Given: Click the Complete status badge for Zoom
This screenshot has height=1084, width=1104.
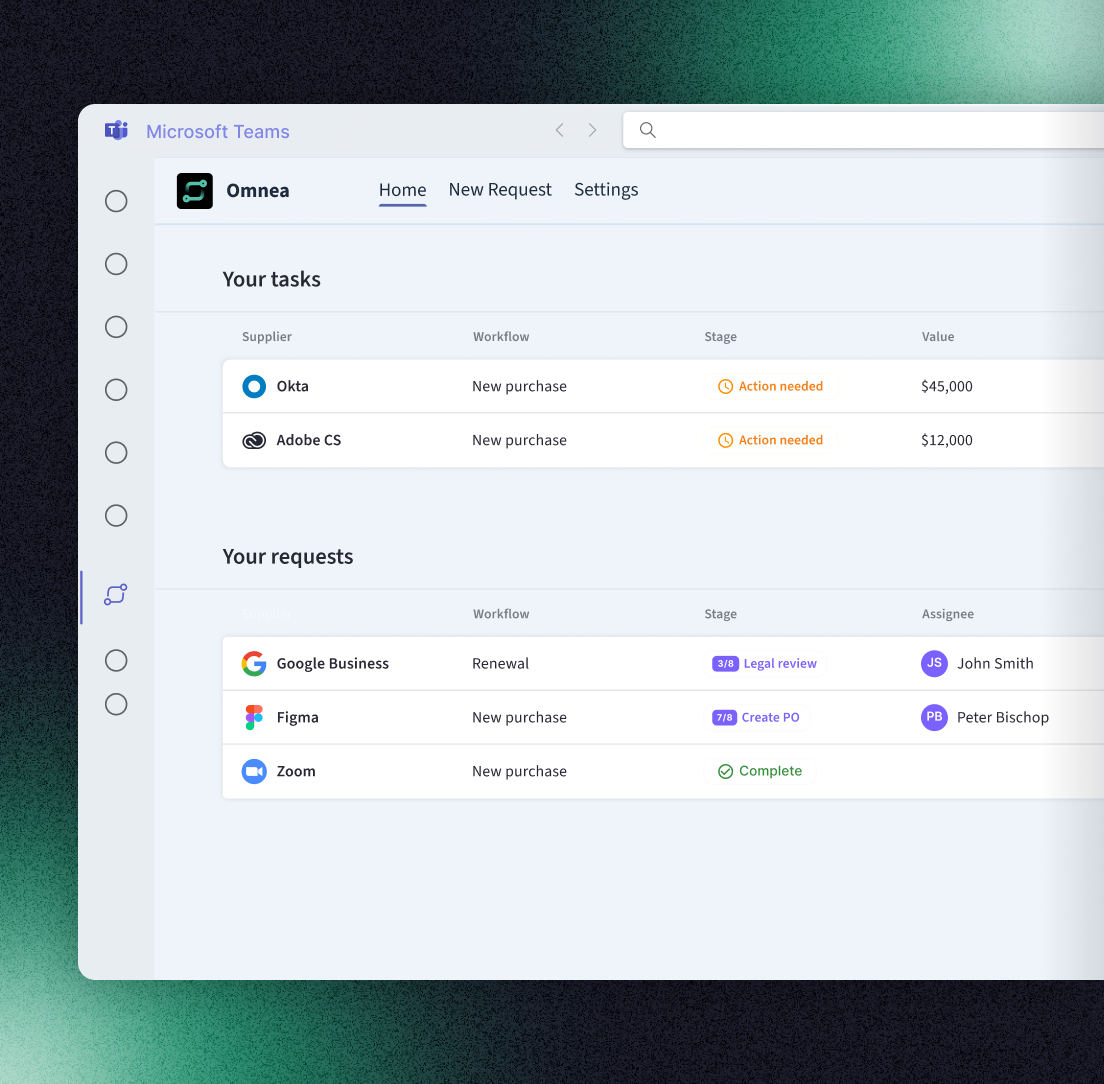Looking at the screenshot, I should point(760,771).
